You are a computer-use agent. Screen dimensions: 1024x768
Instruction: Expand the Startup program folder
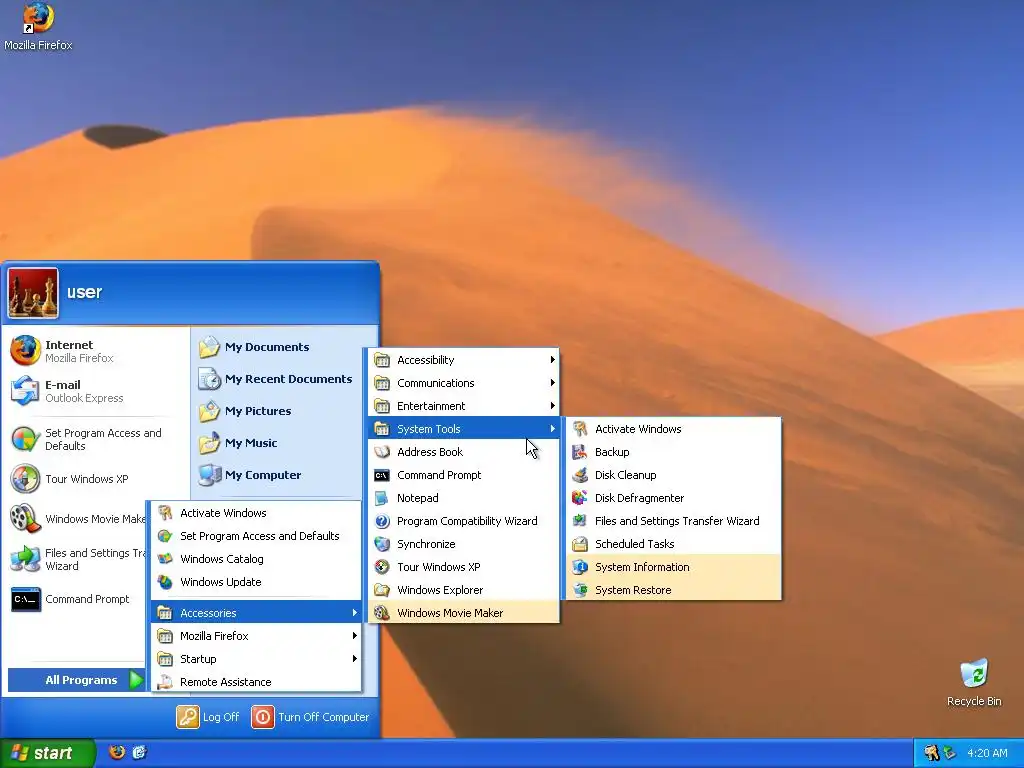click(x=256, y=659)
